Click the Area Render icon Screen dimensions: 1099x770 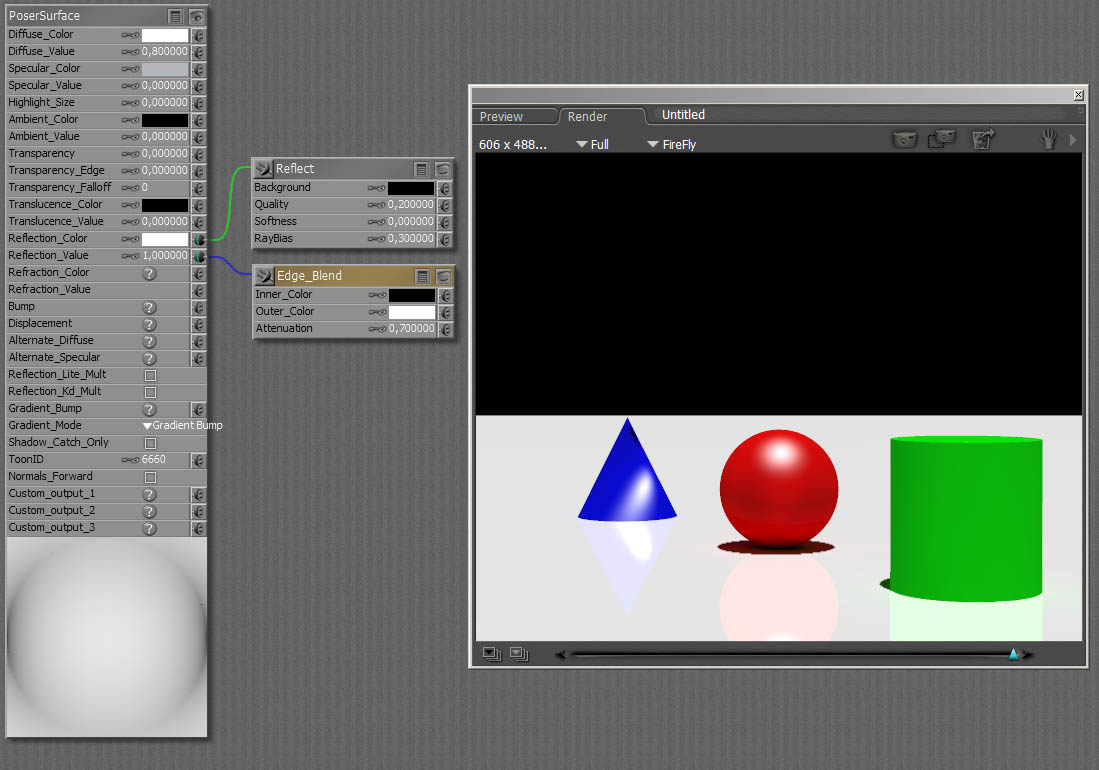coord(941,140)
